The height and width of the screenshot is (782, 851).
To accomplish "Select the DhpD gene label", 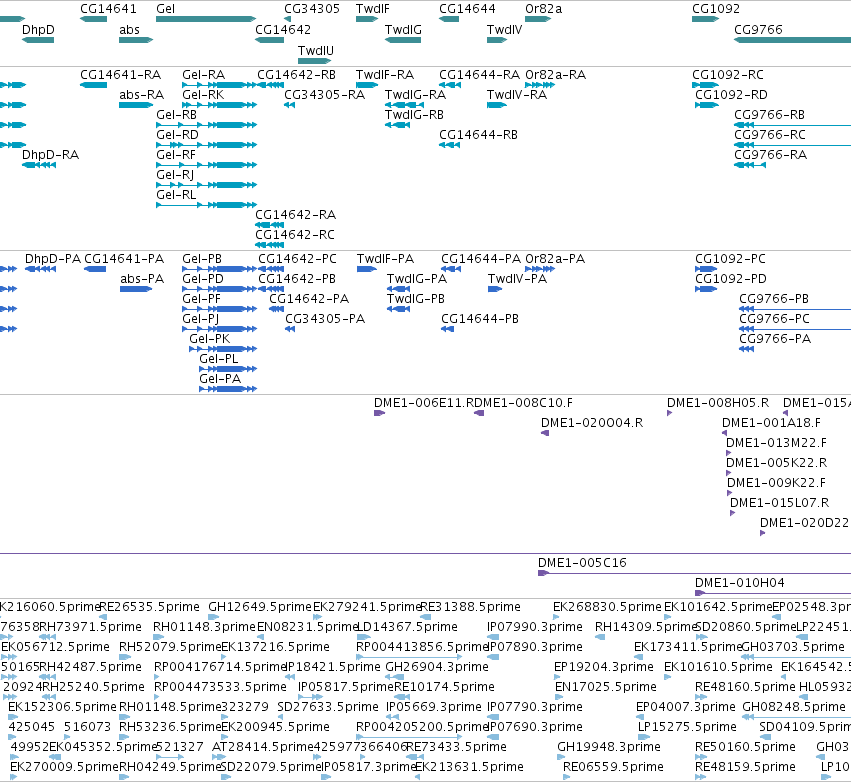I will pyautogui.click(x=38, y=29).
